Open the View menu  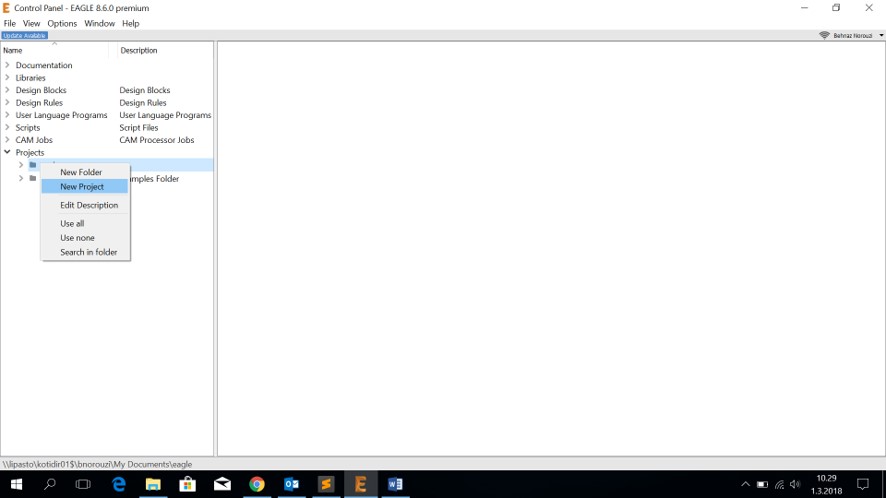(31, 23)
